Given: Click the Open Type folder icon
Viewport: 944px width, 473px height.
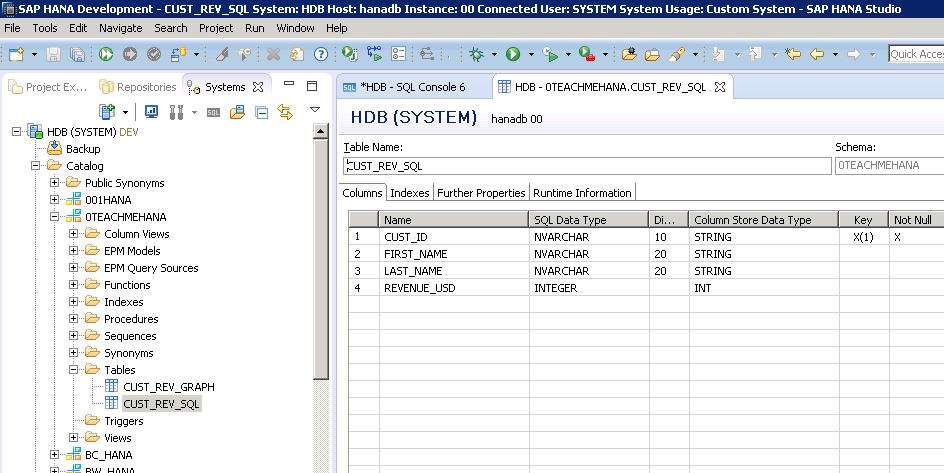Looking at the screenshot, I should pyautogui.click(x=629, y=54).
